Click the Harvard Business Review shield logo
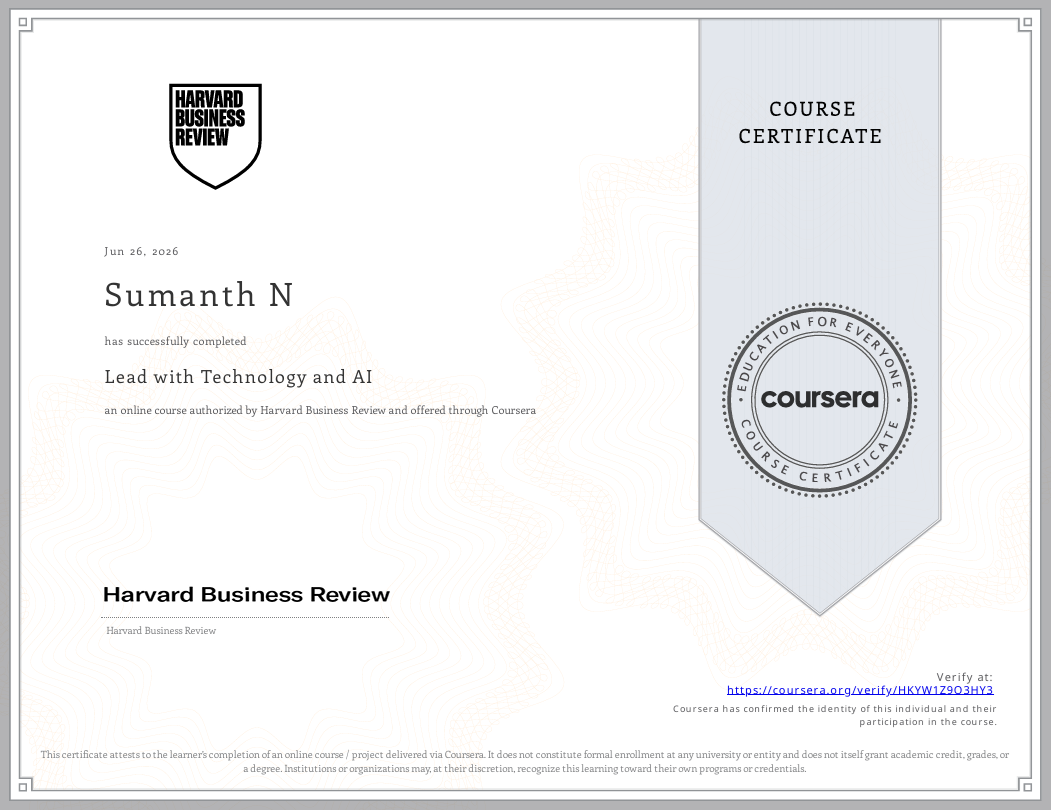Screen dimensions: 1051x810 215,136
